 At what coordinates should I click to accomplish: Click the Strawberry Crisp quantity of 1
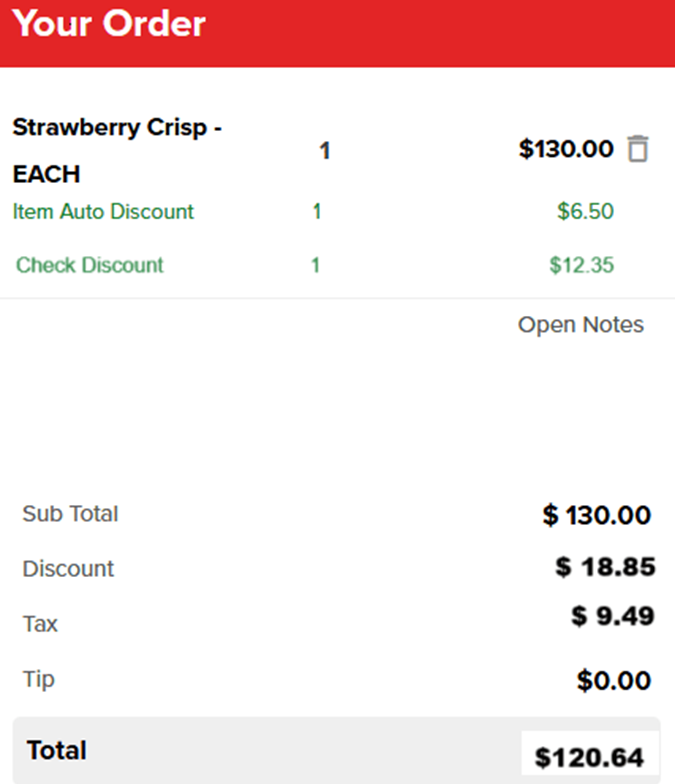click(325, 151)
